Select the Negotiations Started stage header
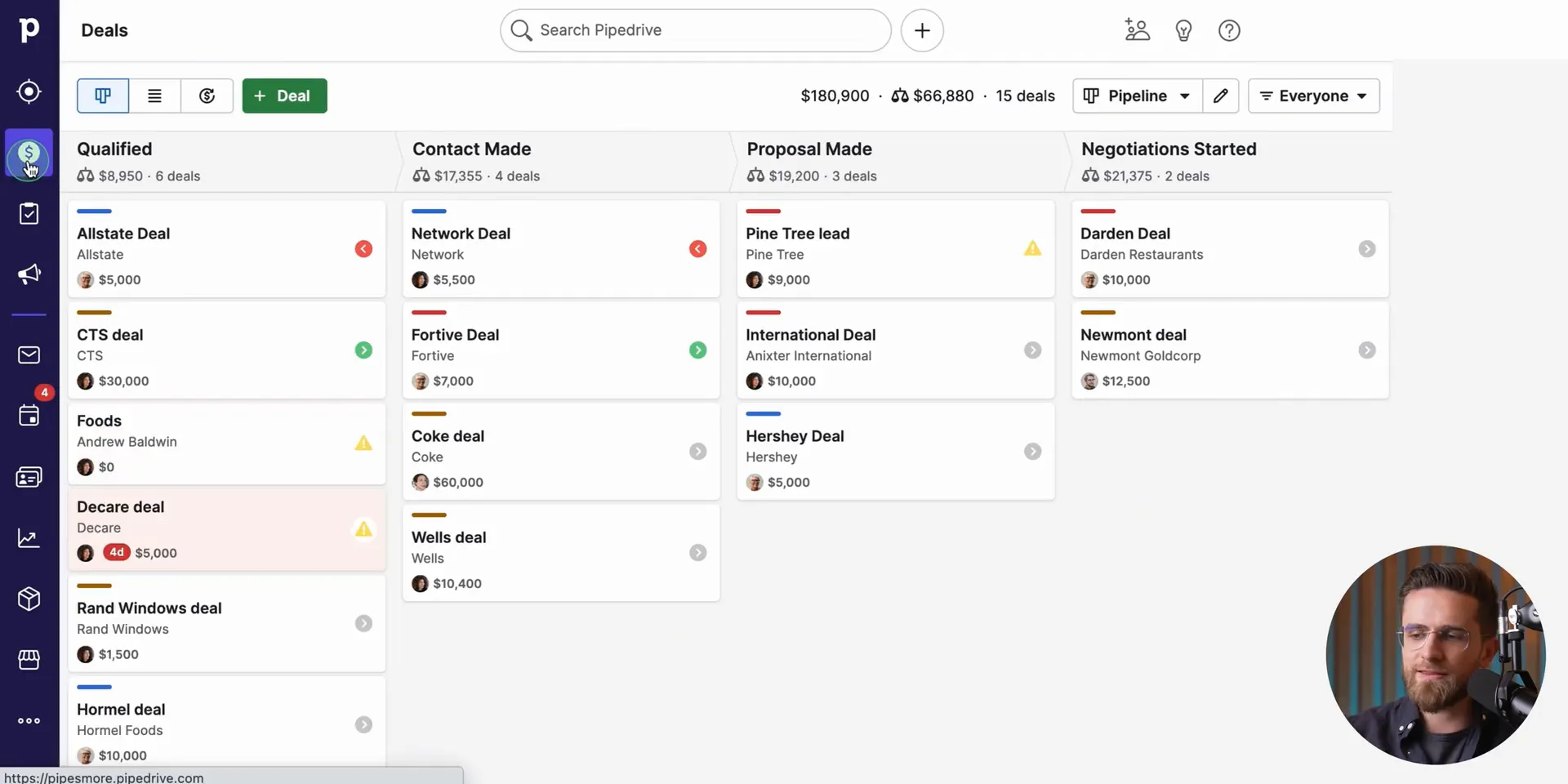The width and height of the screenshot is (1568, 784). [x=1169, y=149]
